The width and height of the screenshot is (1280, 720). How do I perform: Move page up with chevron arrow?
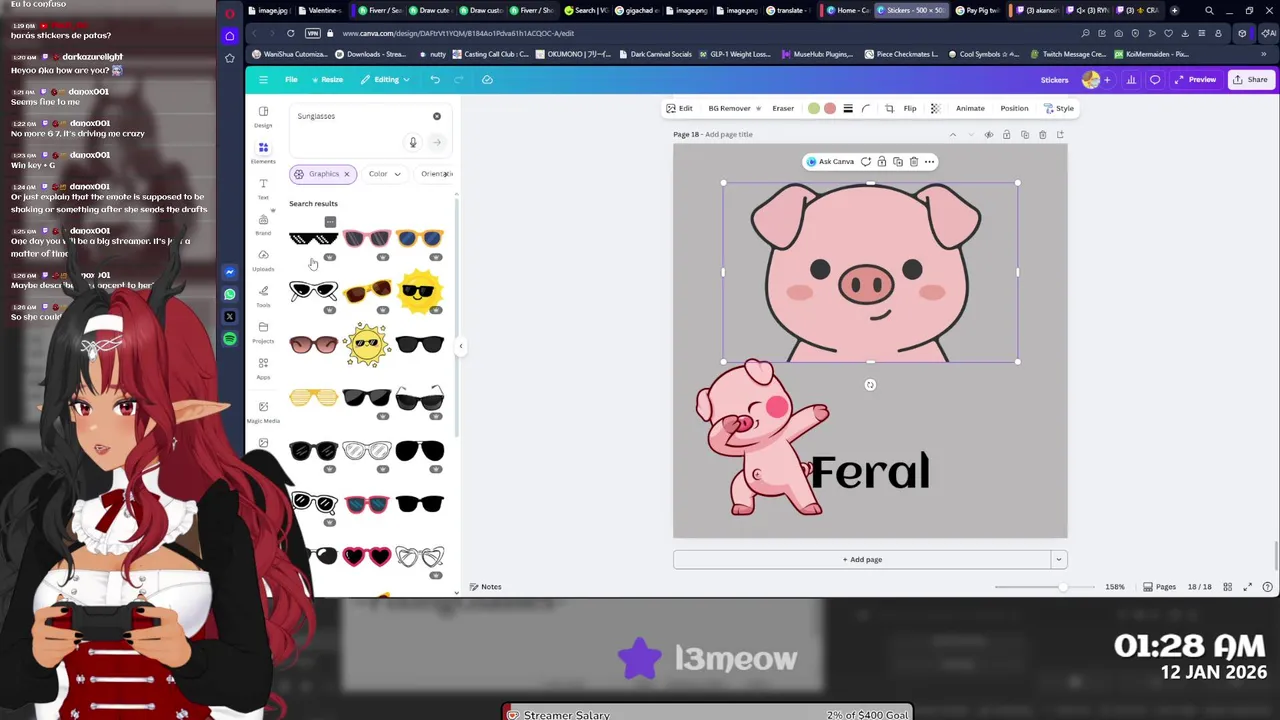click(x=952, y=135)
